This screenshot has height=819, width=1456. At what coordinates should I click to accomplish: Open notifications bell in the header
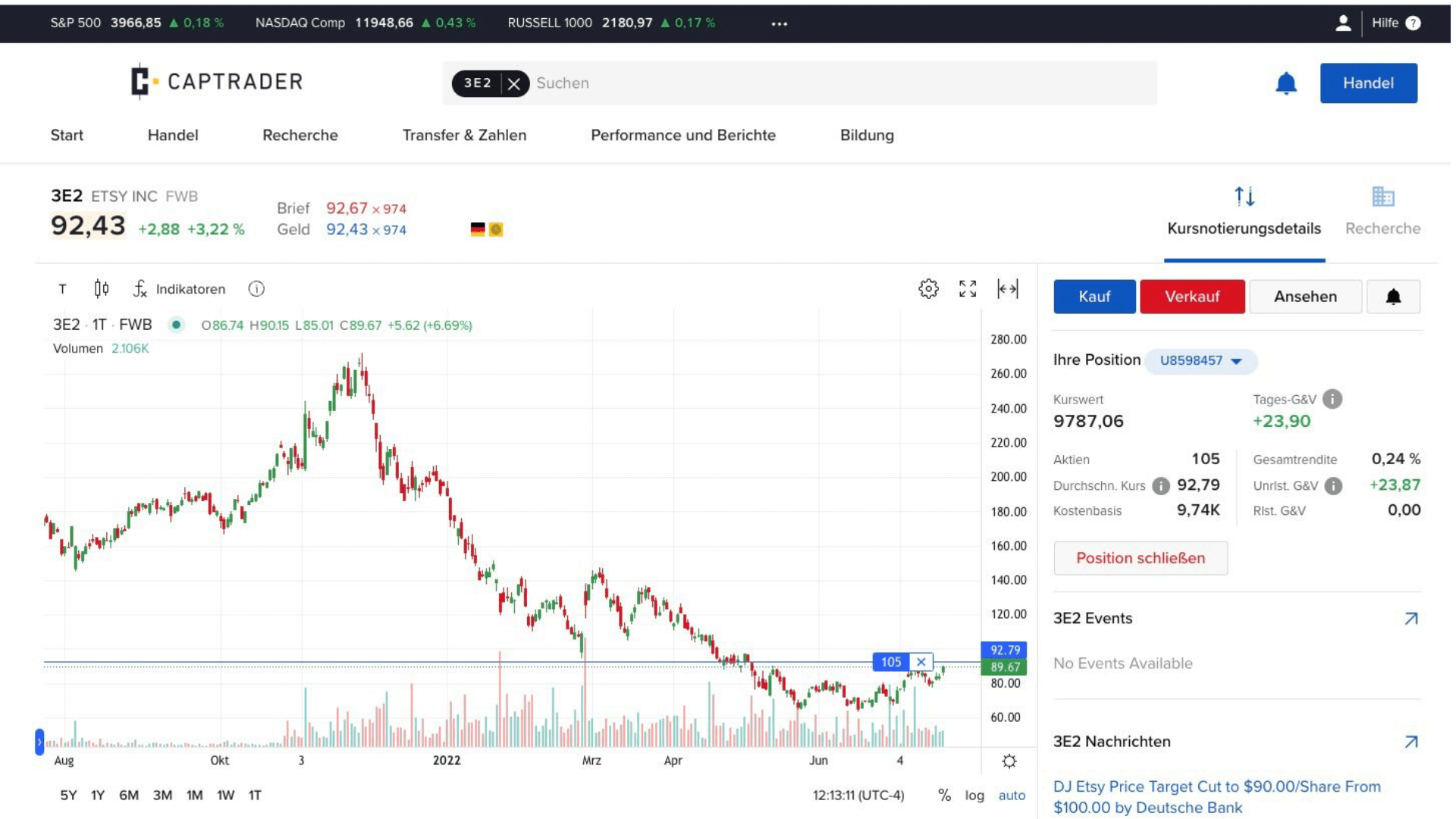[1286, 83]
